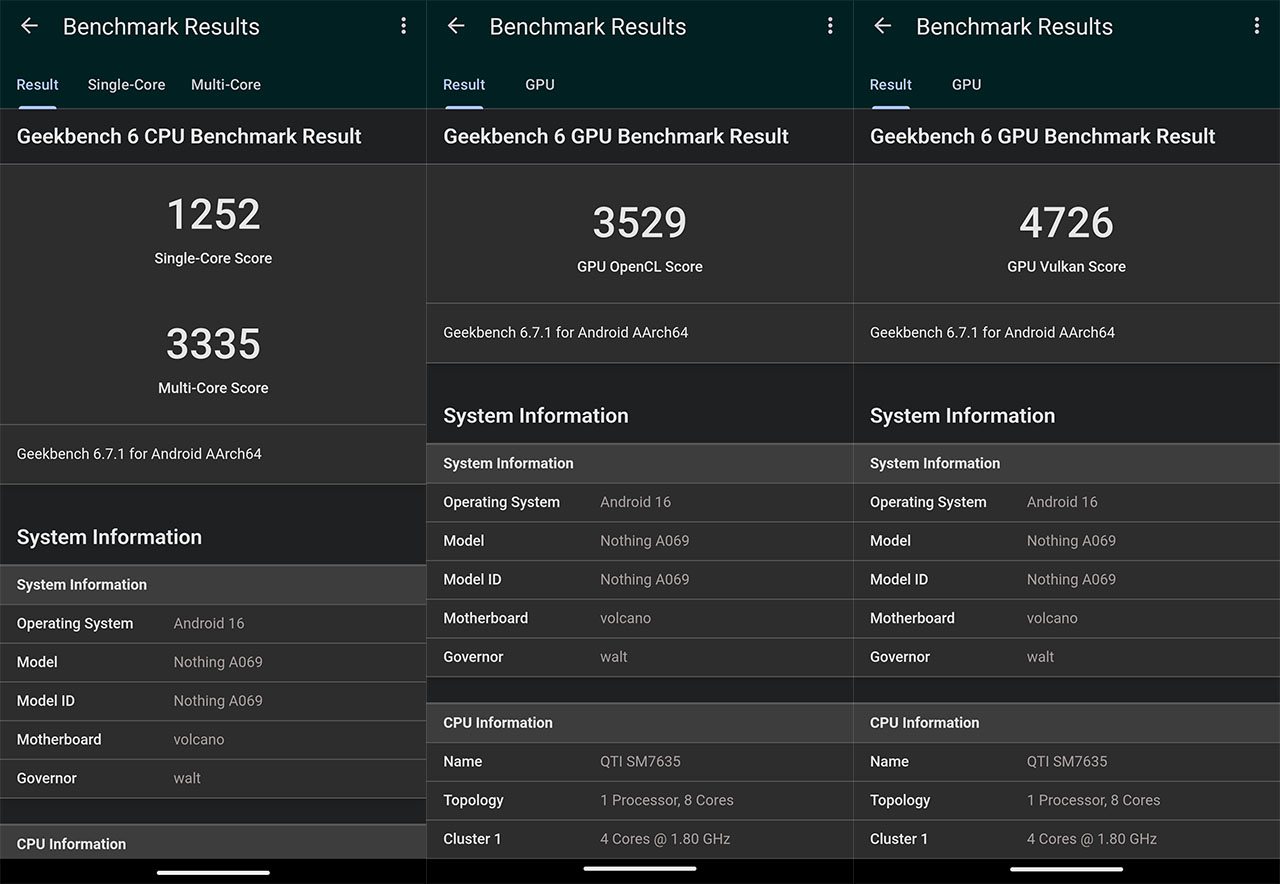Viewport: 1280px width, 884px height.
Task: Switch to the Multi-Core tab
Action: (226, 85)
